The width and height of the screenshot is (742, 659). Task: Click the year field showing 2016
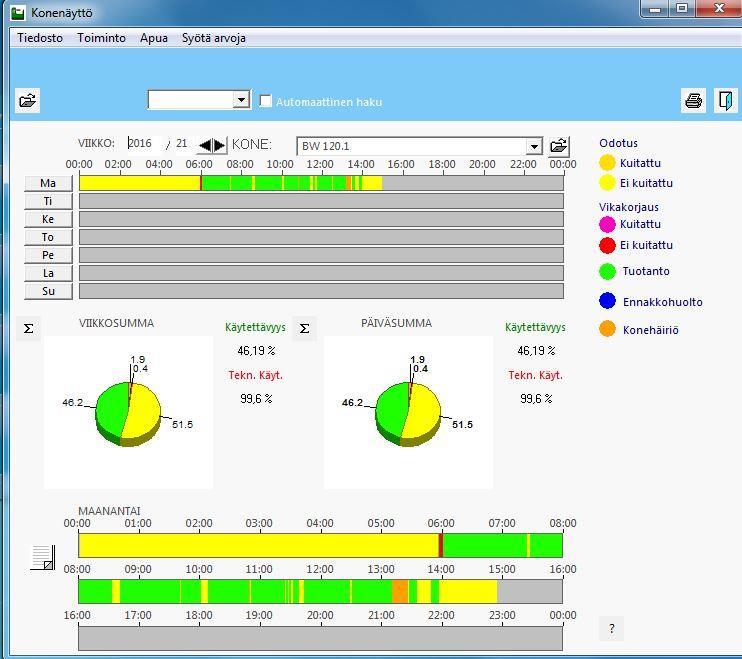tap(143, 143)
